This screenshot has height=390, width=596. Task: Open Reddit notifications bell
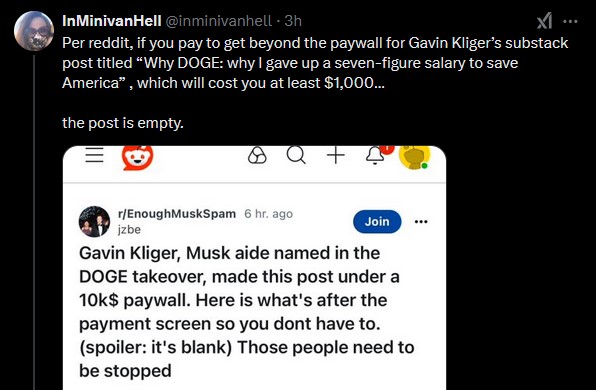(x=376, y=155)
